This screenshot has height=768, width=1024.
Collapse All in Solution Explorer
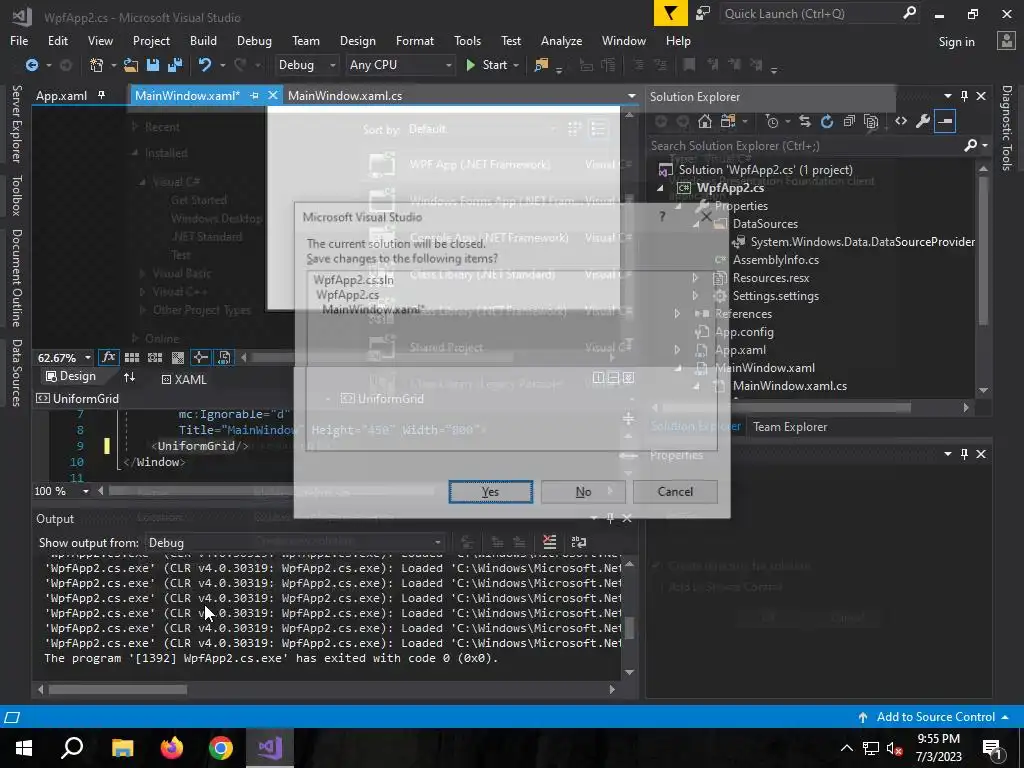[x=849, y=121]
